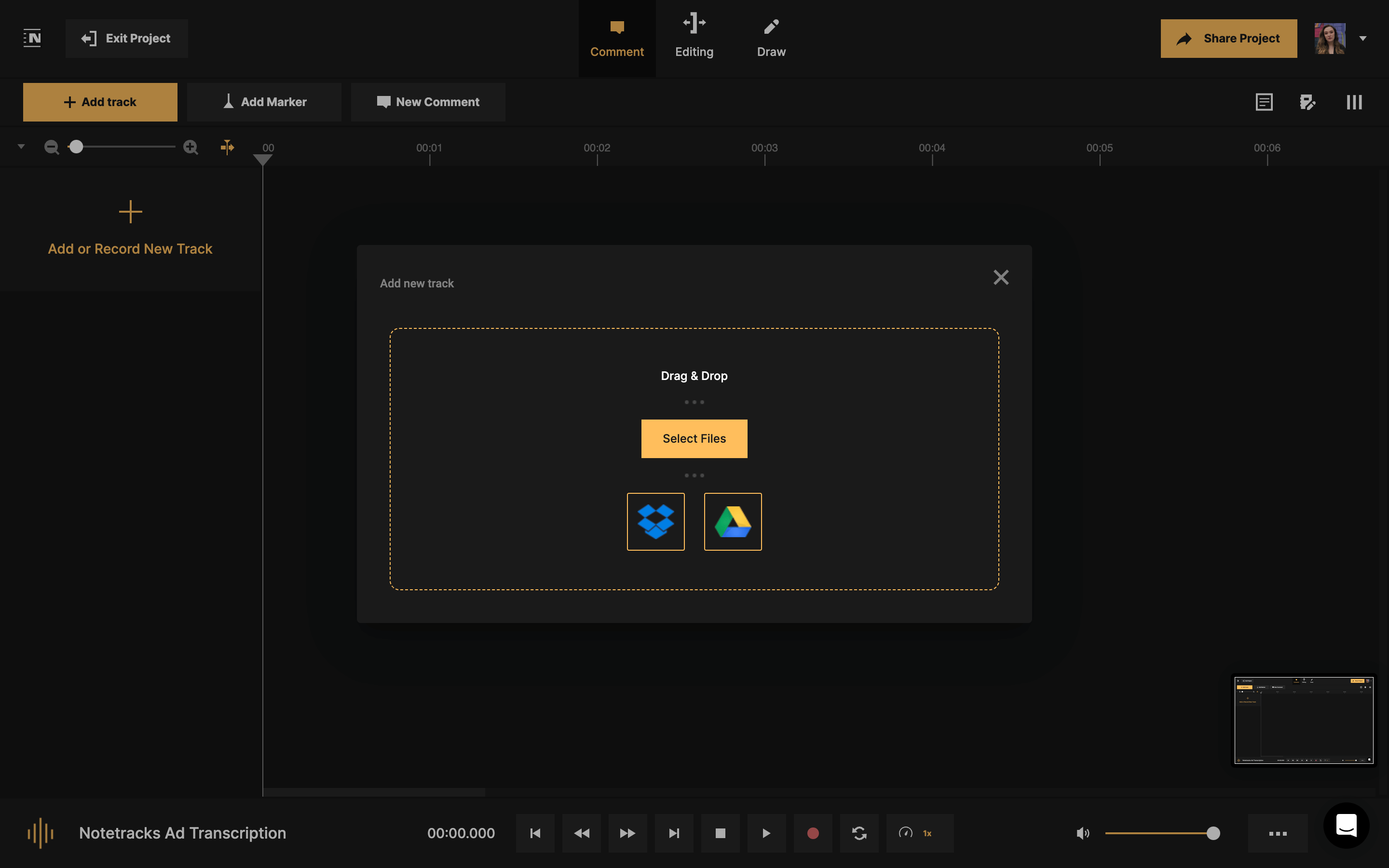
Task: Open the Intercom chat bubble
Action: (x=1346, y=825)
